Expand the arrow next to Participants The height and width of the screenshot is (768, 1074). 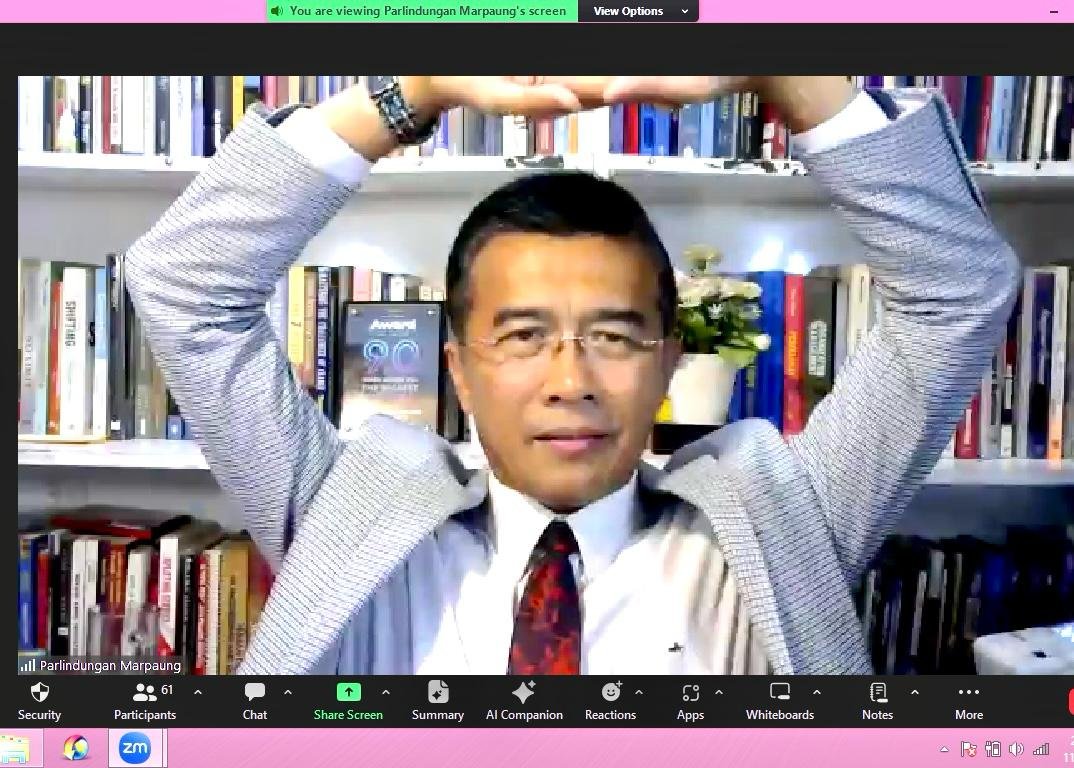pos(198,692)
